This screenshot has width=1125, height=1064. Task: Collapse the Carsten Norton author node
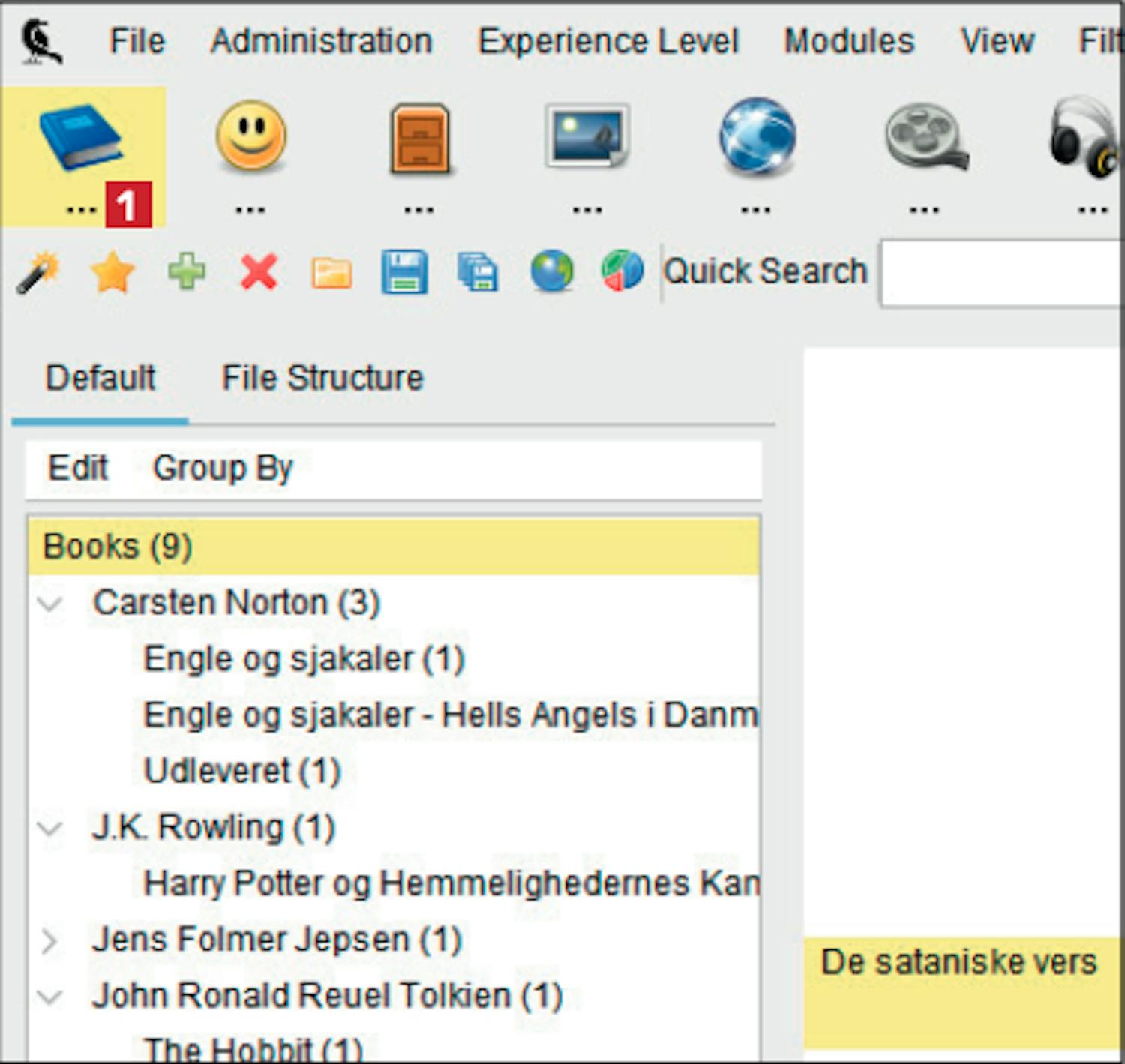click(50, 604)
